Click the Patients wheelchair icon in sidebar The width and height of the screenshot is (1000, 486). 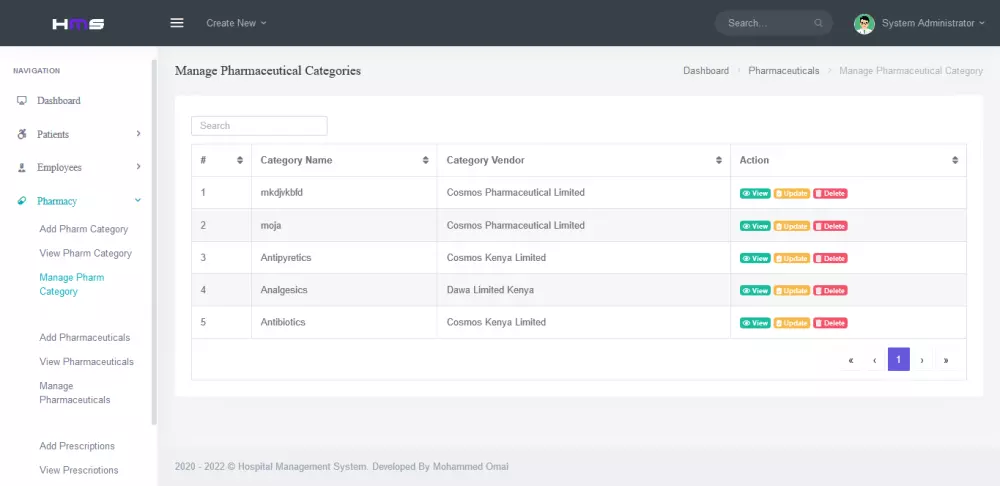coord(22,134)
